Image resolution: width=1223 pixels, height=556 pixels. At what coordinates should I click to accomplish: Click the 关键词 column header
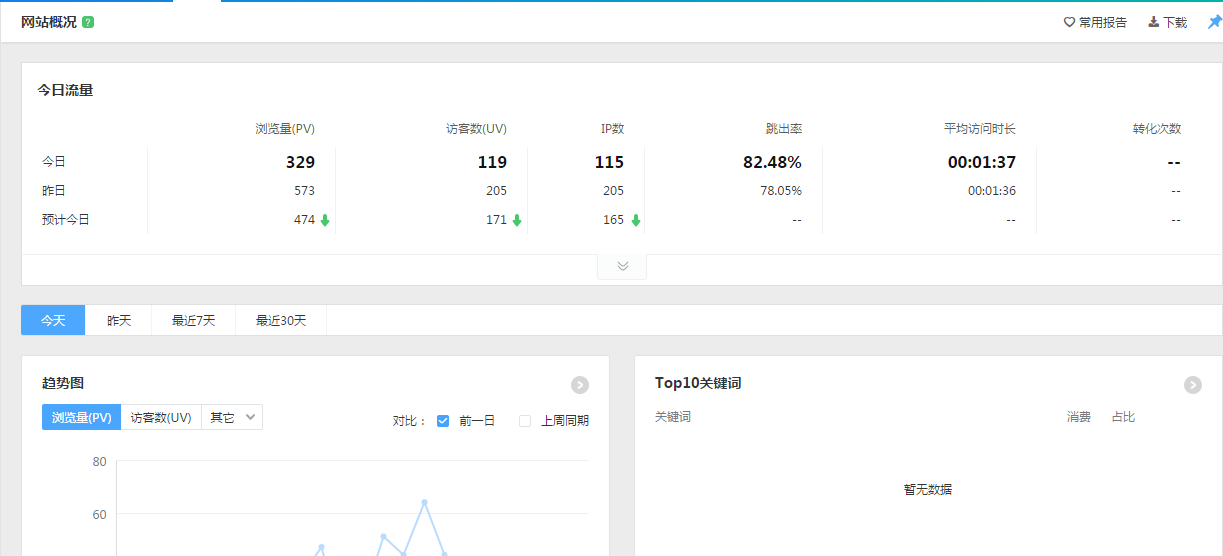pyautogui.click(x=673, y=417)
